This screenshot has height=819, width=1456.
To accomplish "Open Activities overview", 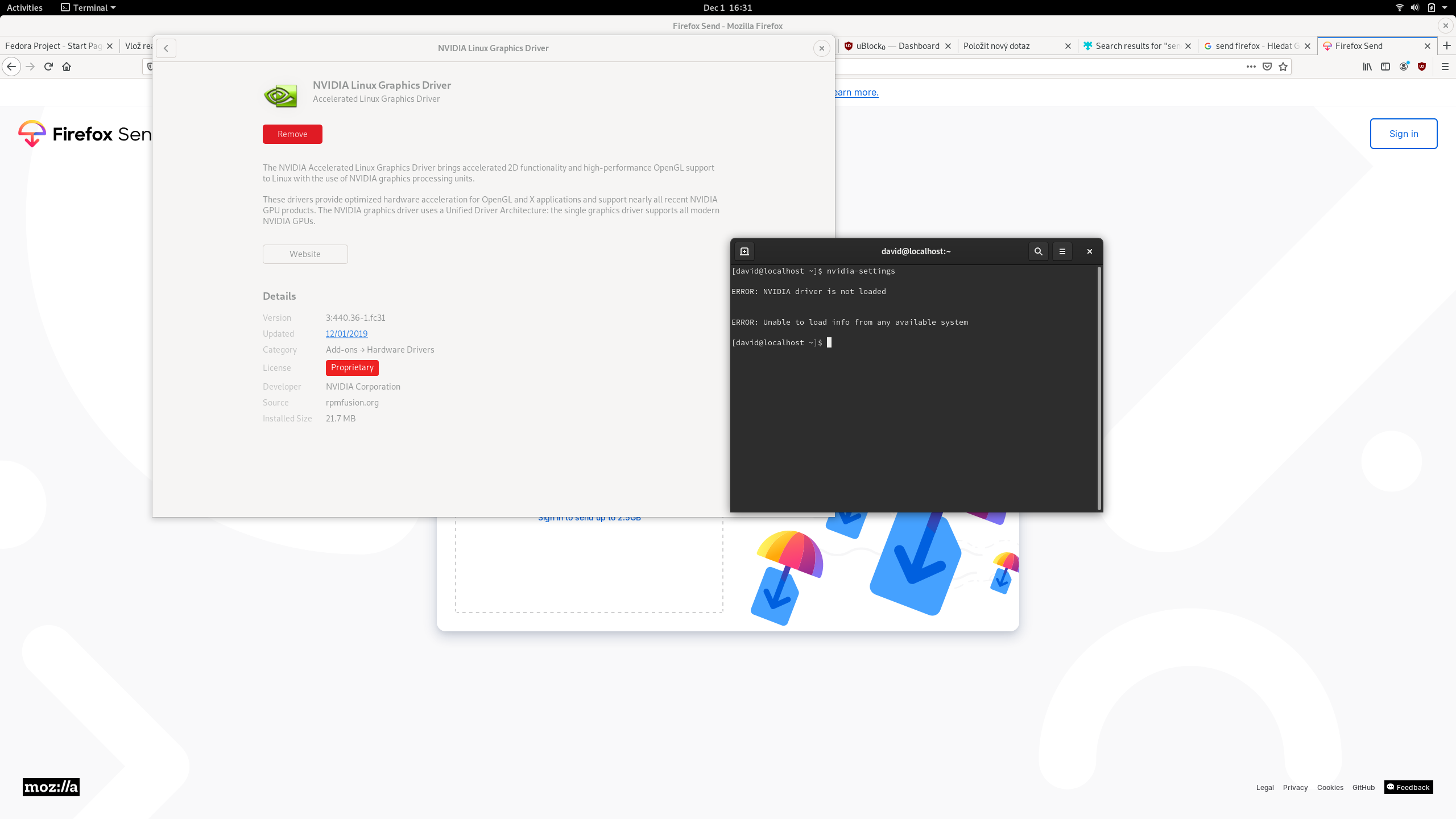I will click(24, 7).
